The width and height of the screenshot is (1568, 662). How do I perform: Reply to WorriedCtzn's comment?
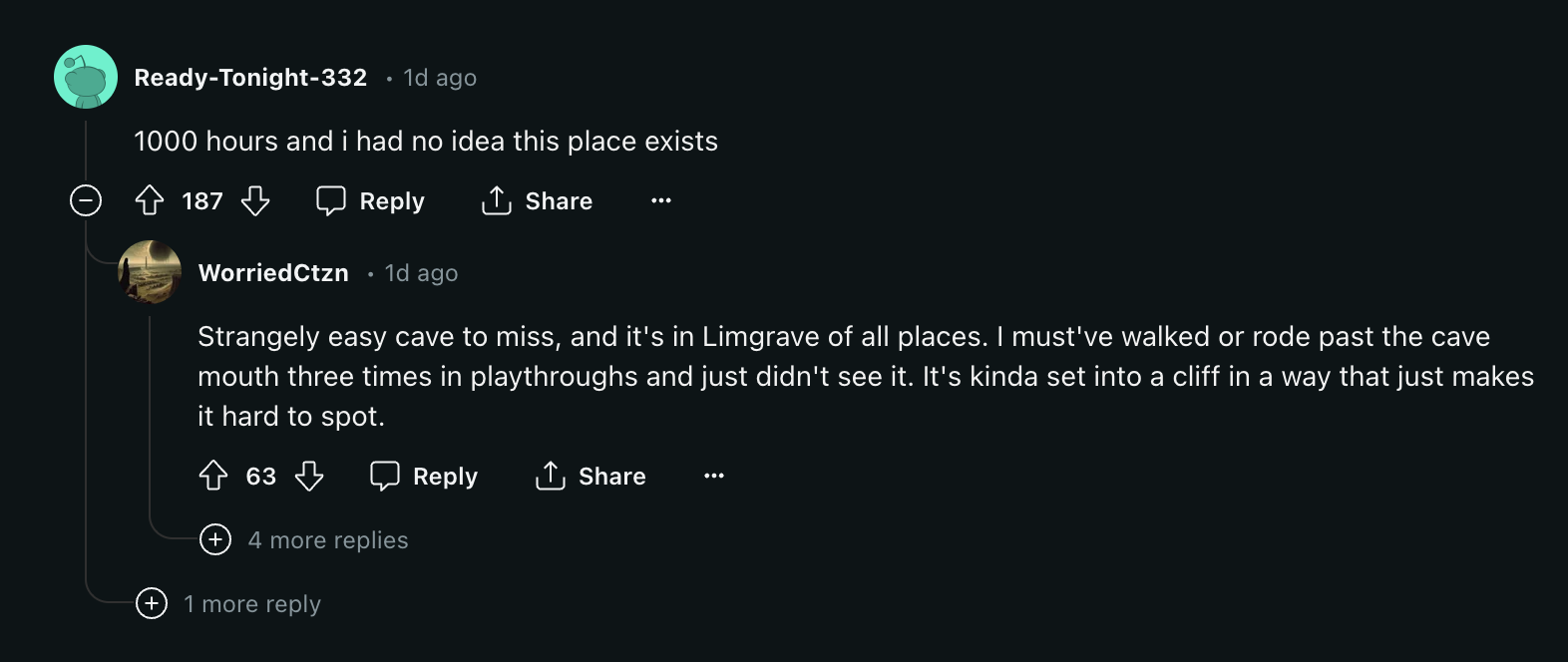point(423,476)
